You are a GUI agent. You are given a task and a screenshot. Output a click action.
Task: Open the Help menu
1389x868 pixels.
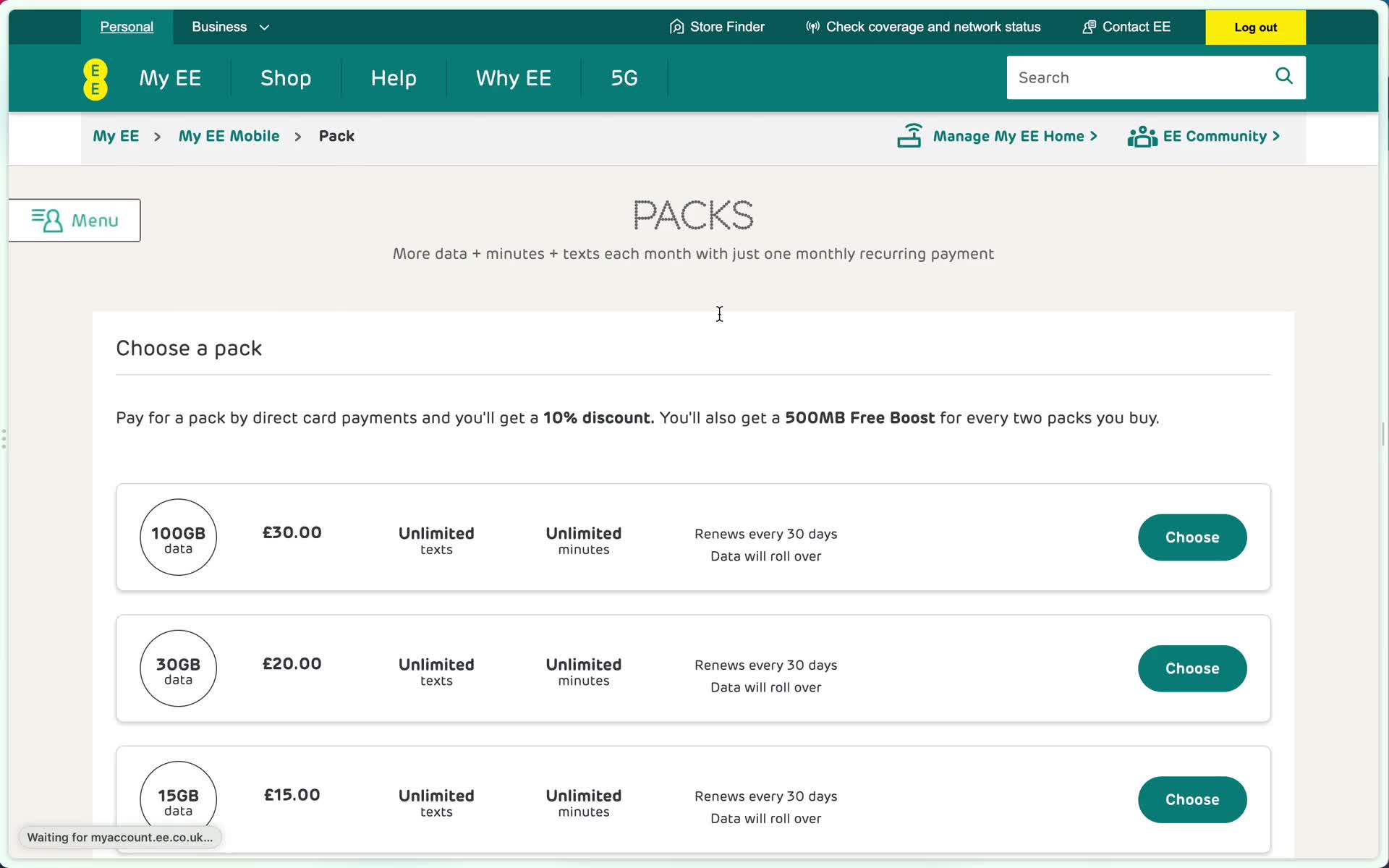(x=394, y=78)
